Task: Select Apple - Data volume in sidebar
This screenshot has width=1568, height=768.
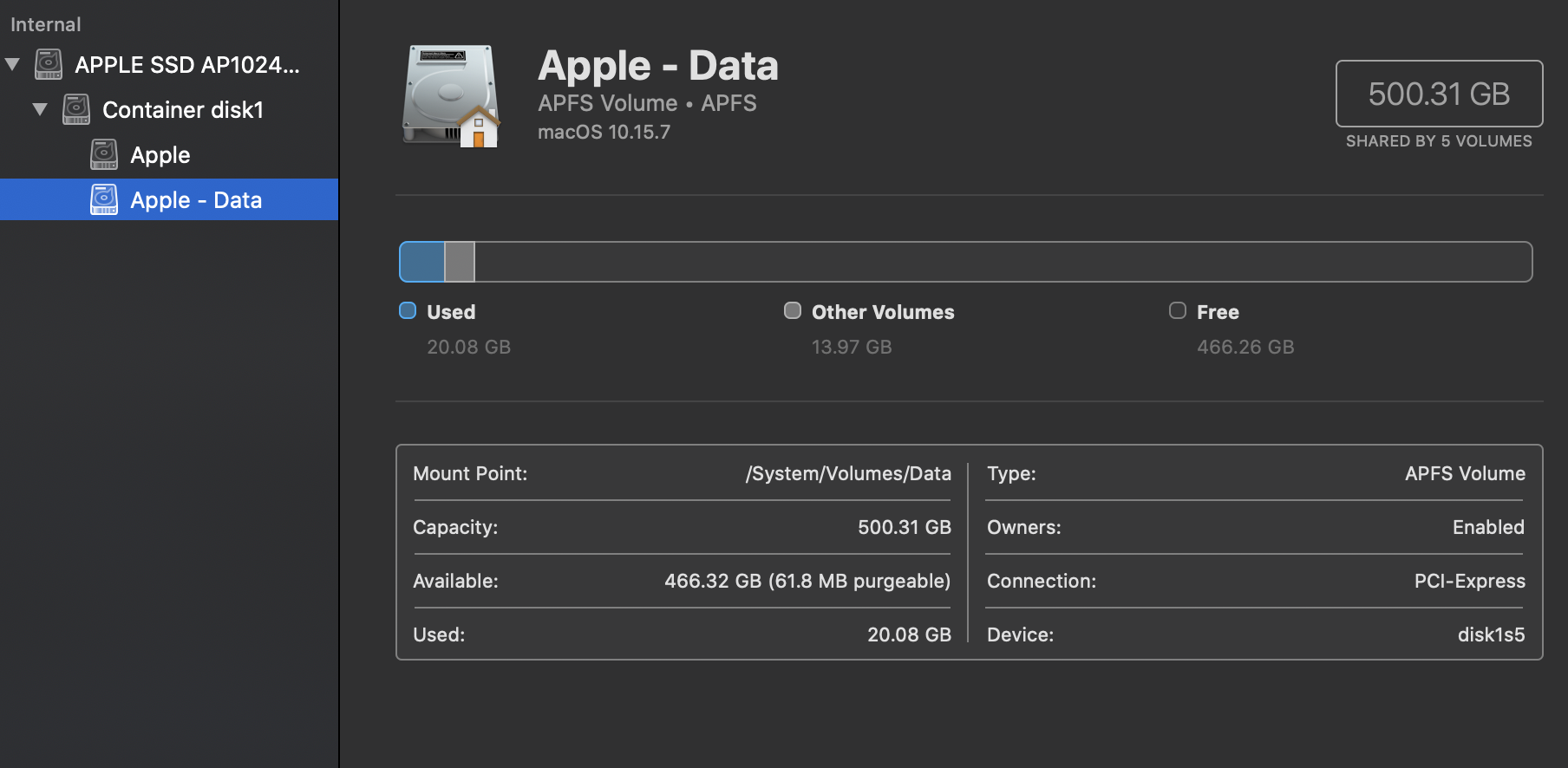Action: point(196,200)
